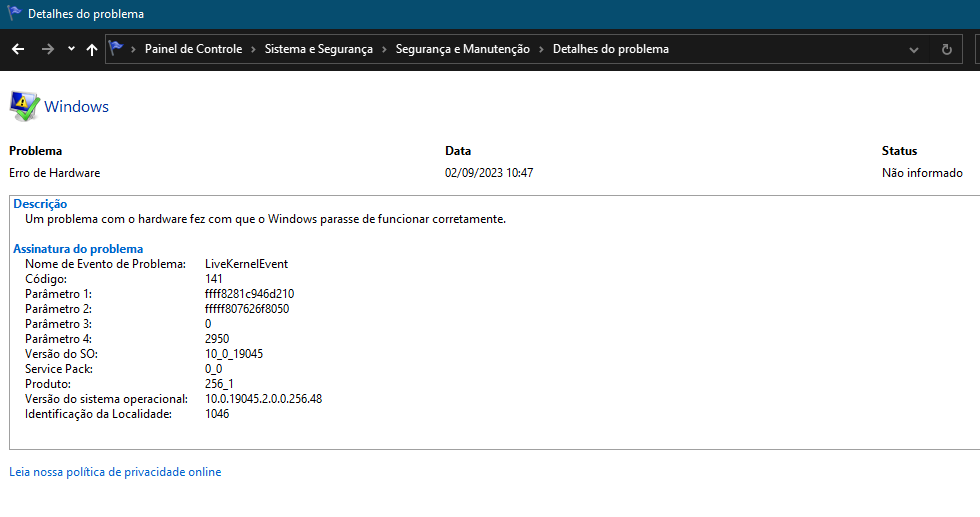Select Parâmetro 2 value fffff807626f8050
This screenshot has height=517, width=980.
[247, 309]
